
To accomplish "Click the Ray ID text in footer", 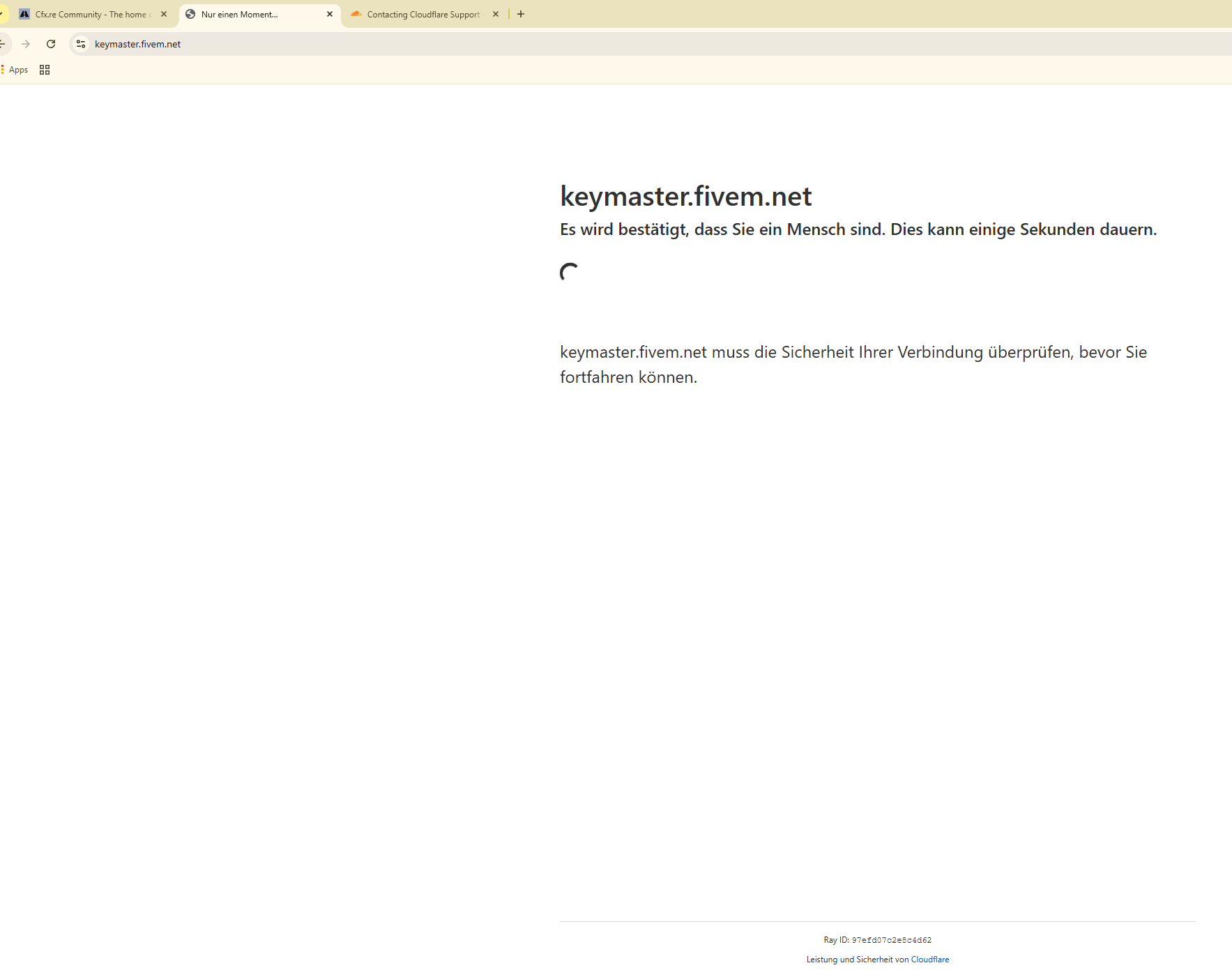I will tap(878, 940).
